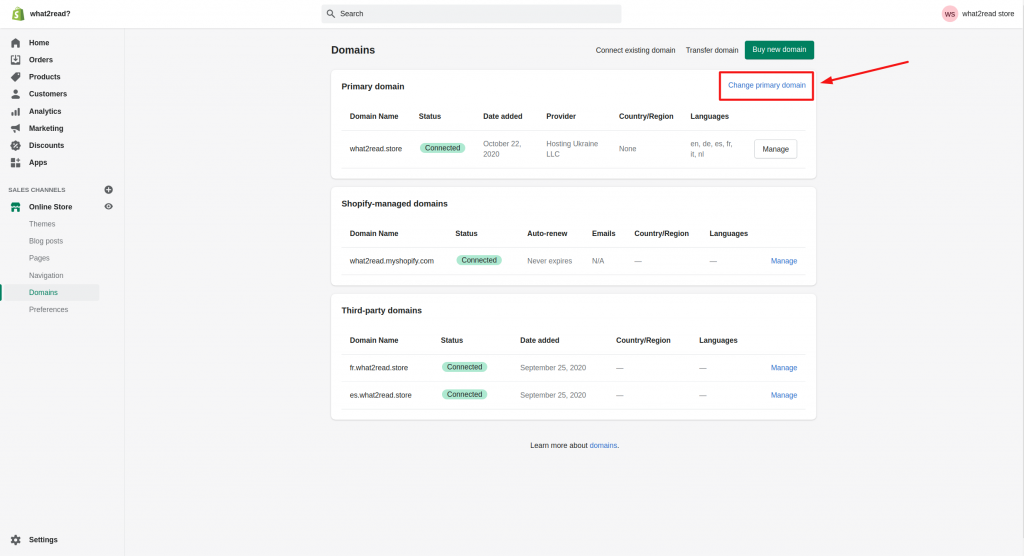Click the what2read.store domain name

[376, 149]
